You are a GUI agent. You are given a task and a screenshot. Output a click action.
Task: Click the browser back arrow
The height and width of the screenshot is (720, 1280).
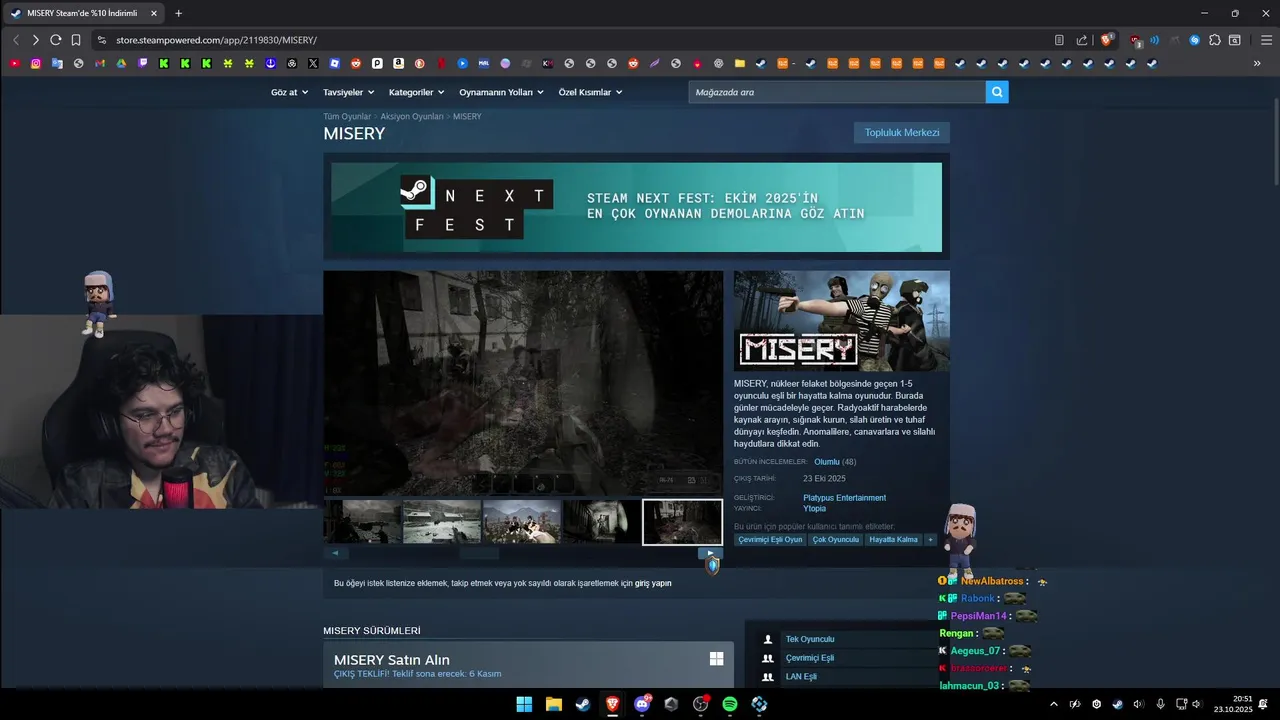[x=16, y=40]
